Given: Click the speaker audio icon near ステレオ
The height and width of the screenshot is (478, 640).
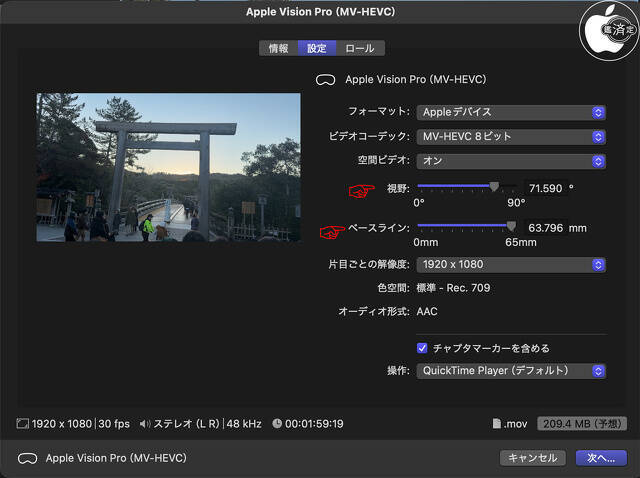Looking at the screenshot, I should coord(146,424).
